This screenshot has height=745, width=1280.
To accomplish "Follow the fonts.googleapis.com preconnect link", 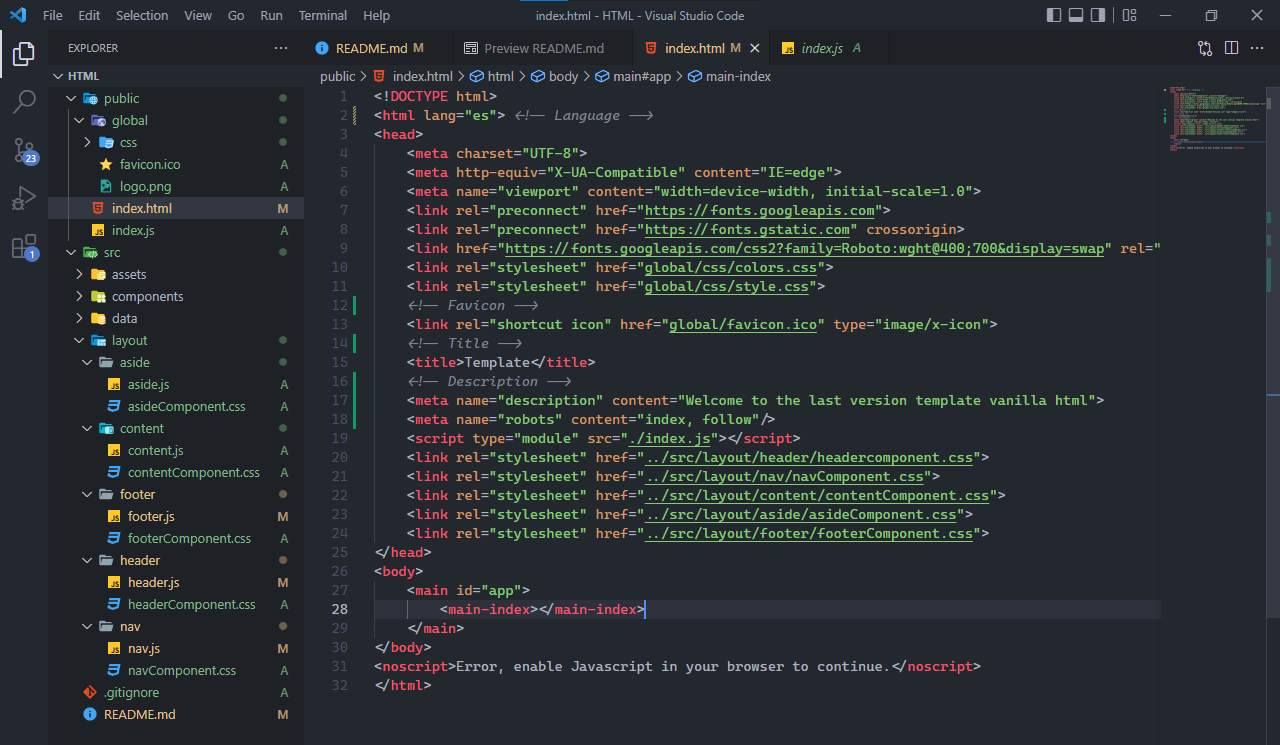I will click(x=760, y=210).
